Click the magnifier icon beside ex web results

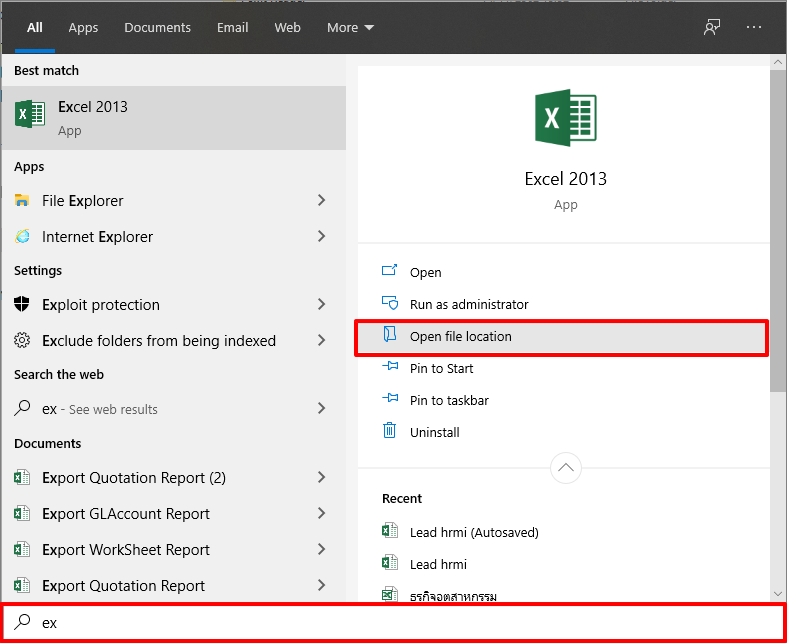[x=22, y=408]
